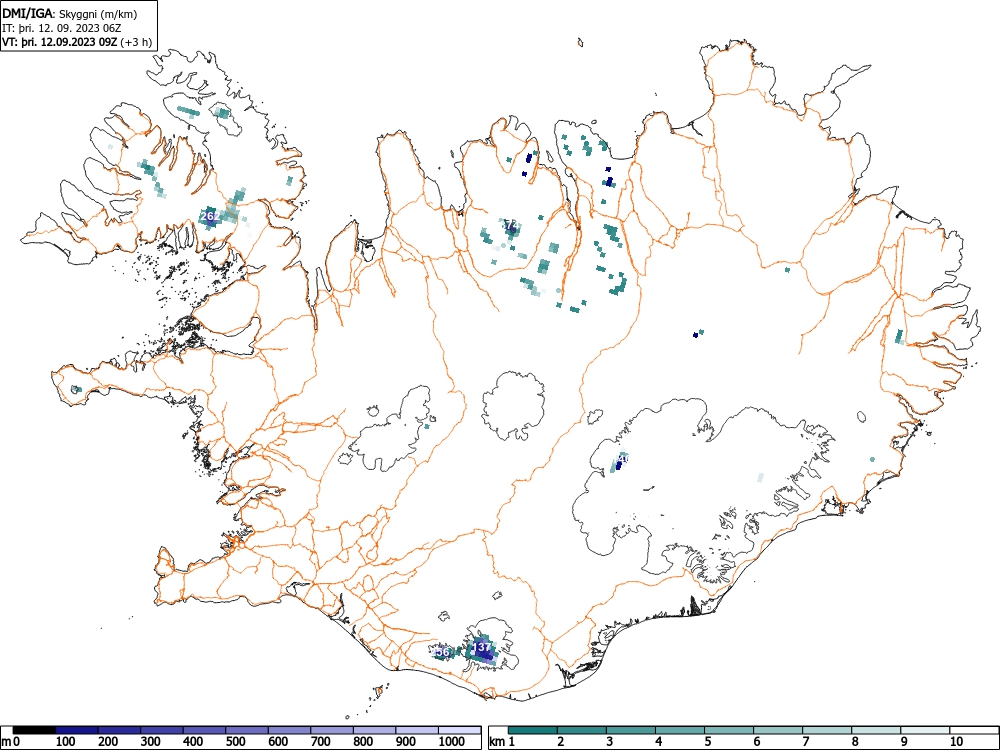
Task: Click the "300" label on the metre legend
Action: tap(151, 742)
